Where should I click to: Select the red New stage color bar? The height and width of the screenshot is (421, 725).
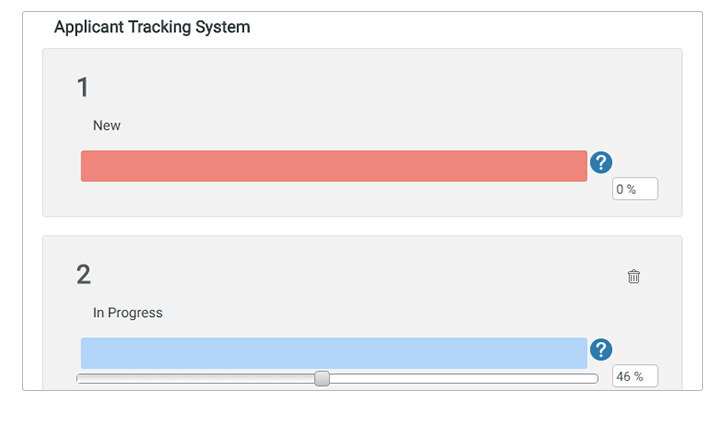click(334, 166)
